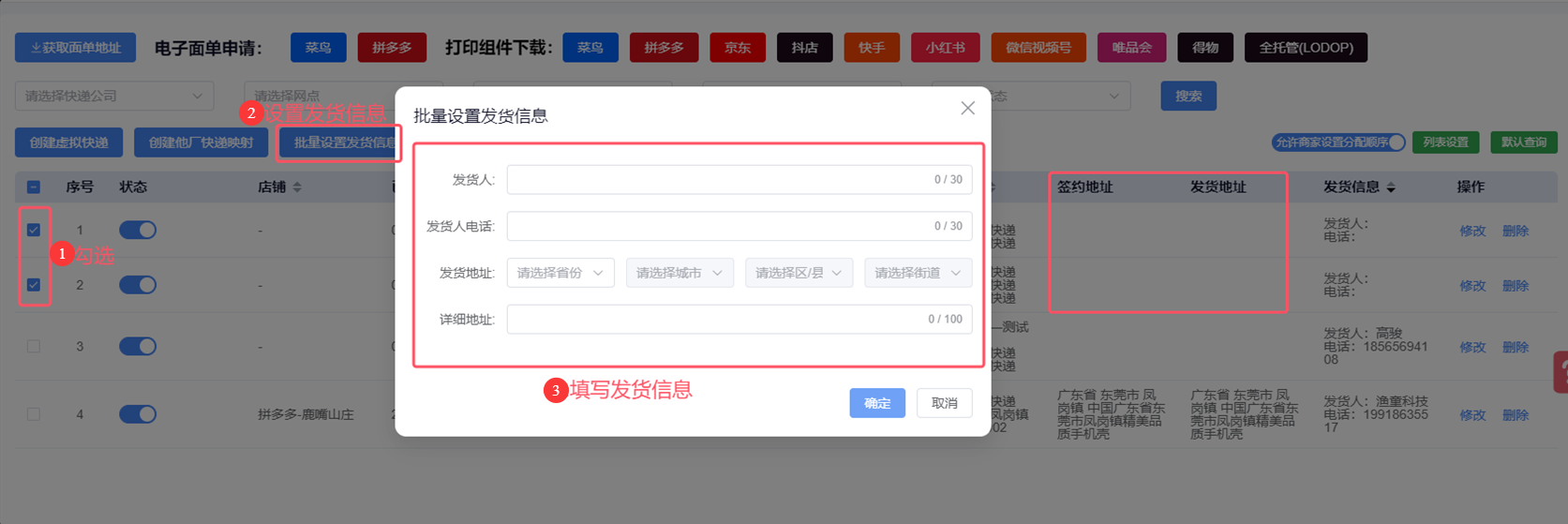1568x524 pixels.
Task: Toggle the status switch in row 3
Action: [x=138, y=346]
